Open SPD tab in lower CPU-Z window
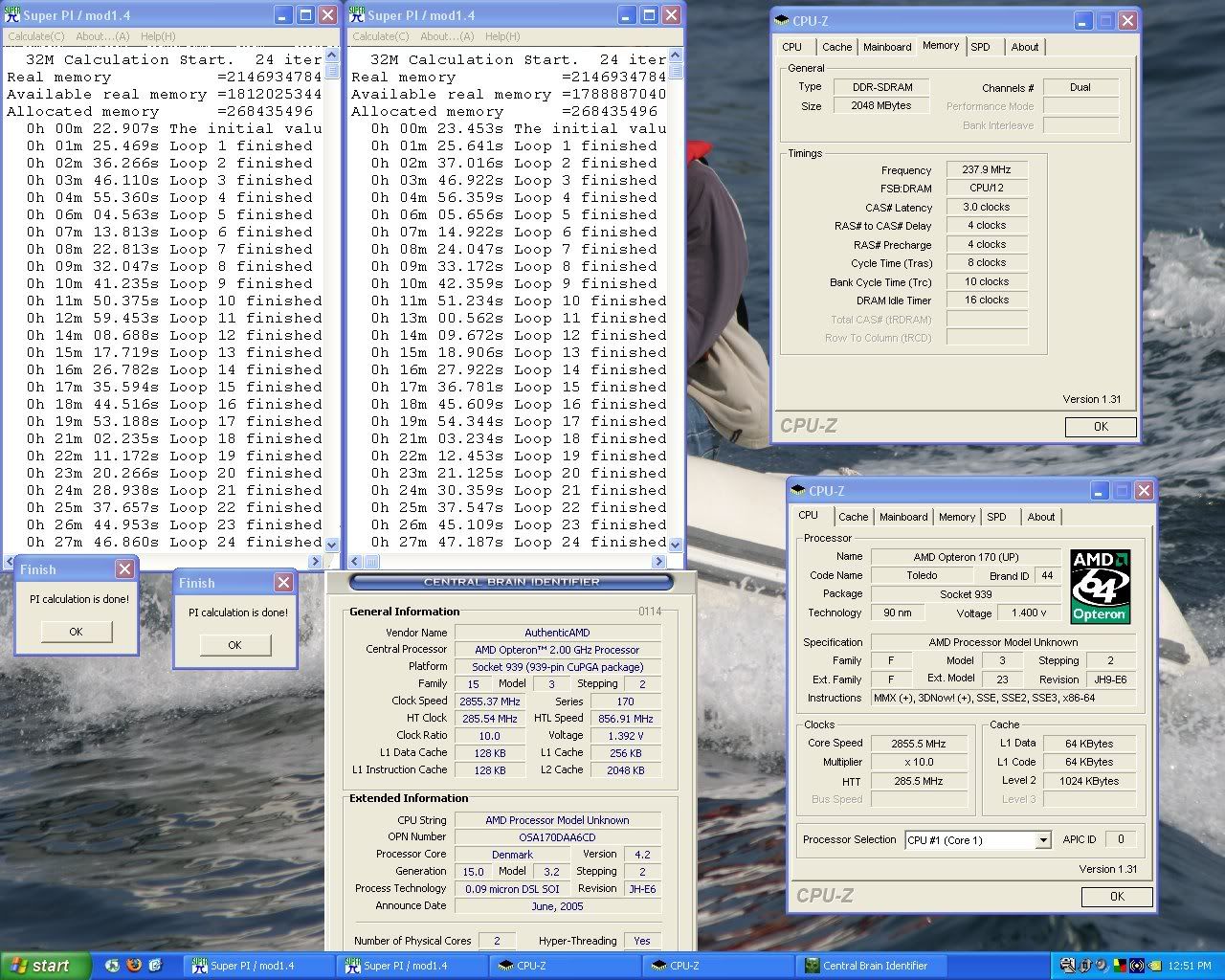This screenshot has height=980, width=1225. [997, 517]
